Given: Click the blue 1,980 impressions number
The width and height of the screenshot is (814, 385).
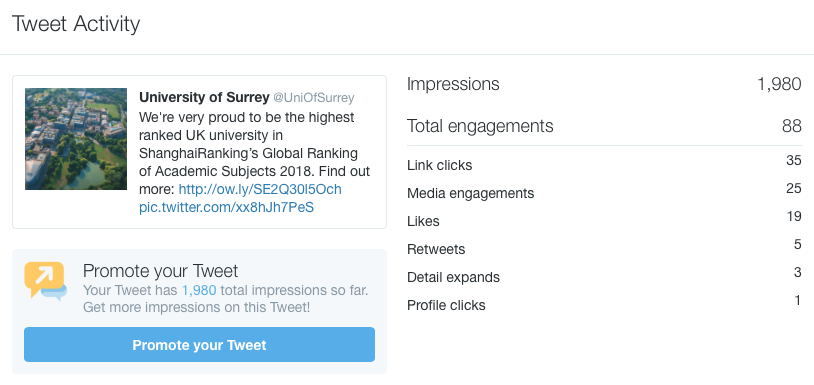Looking at the screenshot, I should click(199, 290).
